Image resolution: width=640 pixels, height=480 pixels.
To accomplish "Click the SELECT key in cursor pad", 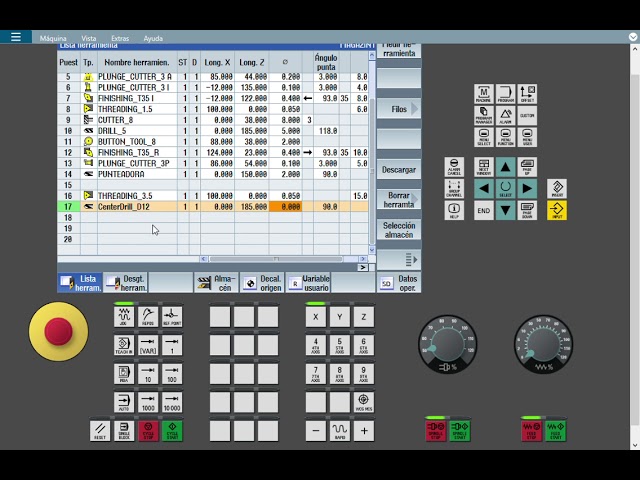I will coord(505,189).
